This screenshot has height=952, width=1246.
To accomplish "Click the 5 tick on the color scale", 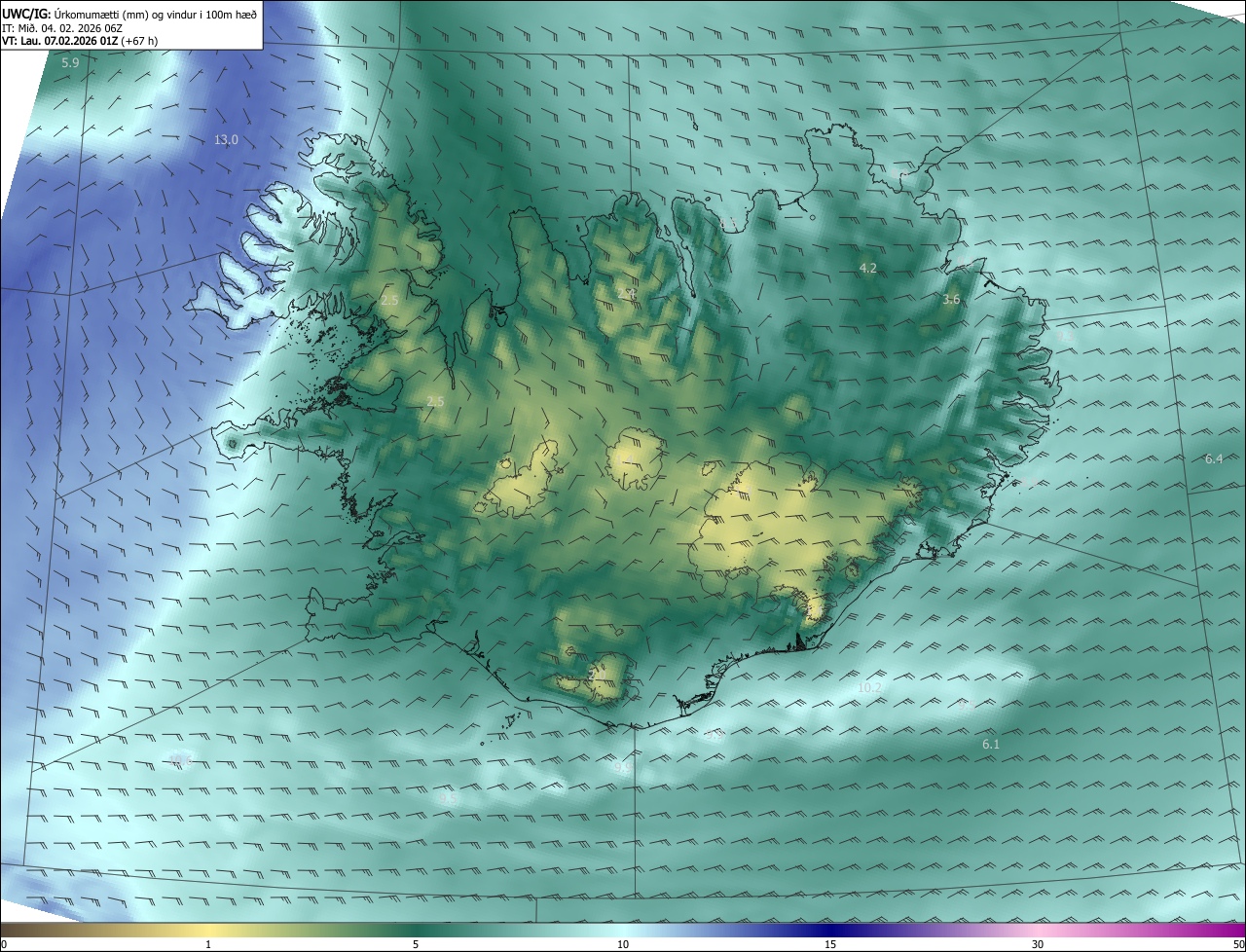I will 416,944.
